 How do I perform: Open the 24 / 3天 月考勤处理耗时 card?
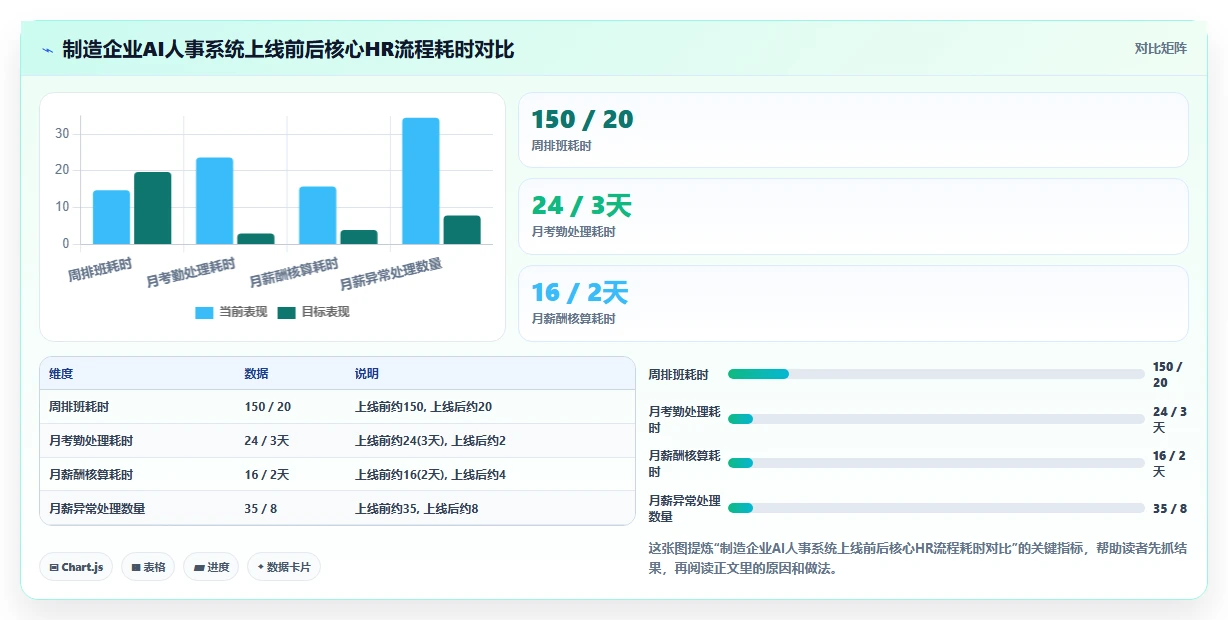853,217
